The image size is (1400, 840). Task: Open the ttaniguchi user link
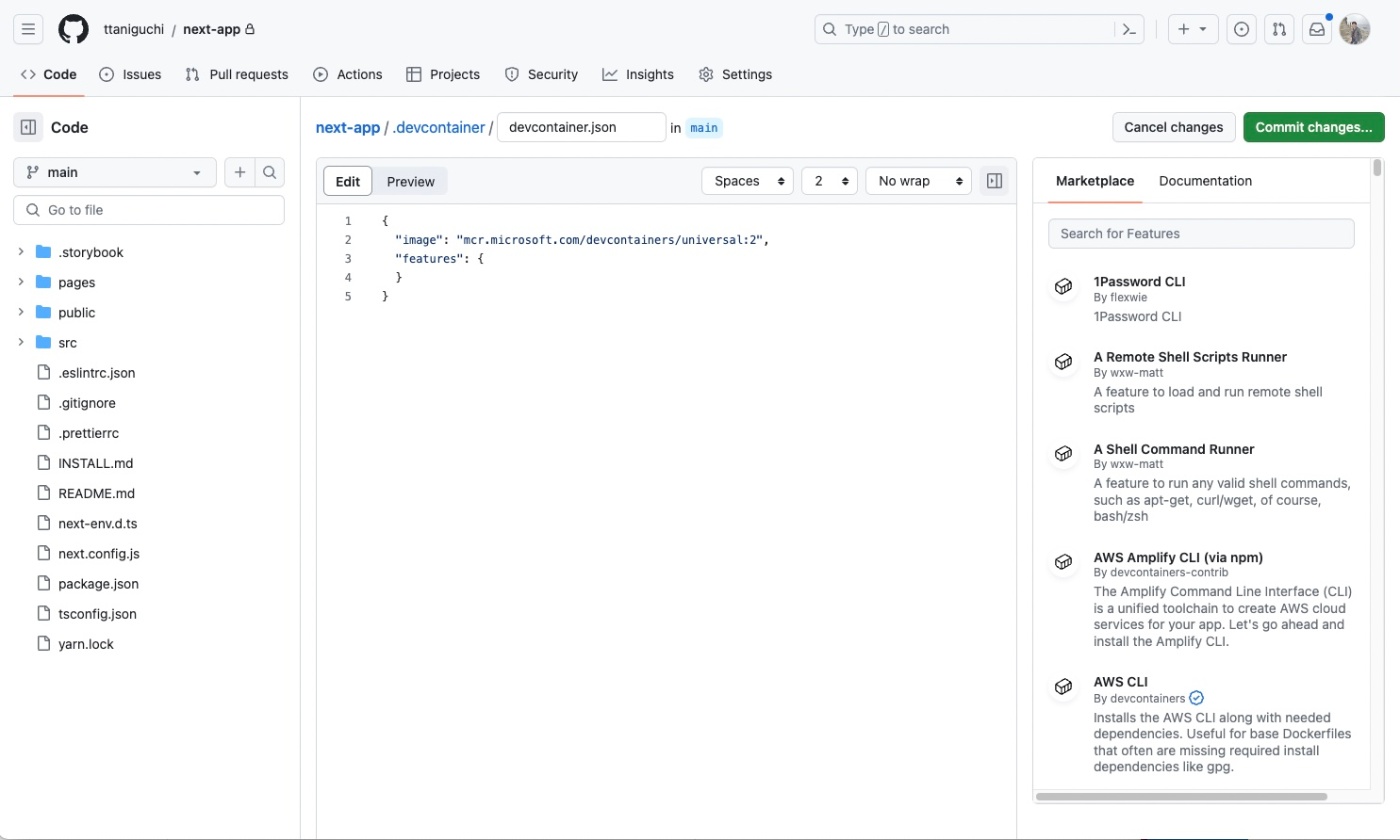134,29
